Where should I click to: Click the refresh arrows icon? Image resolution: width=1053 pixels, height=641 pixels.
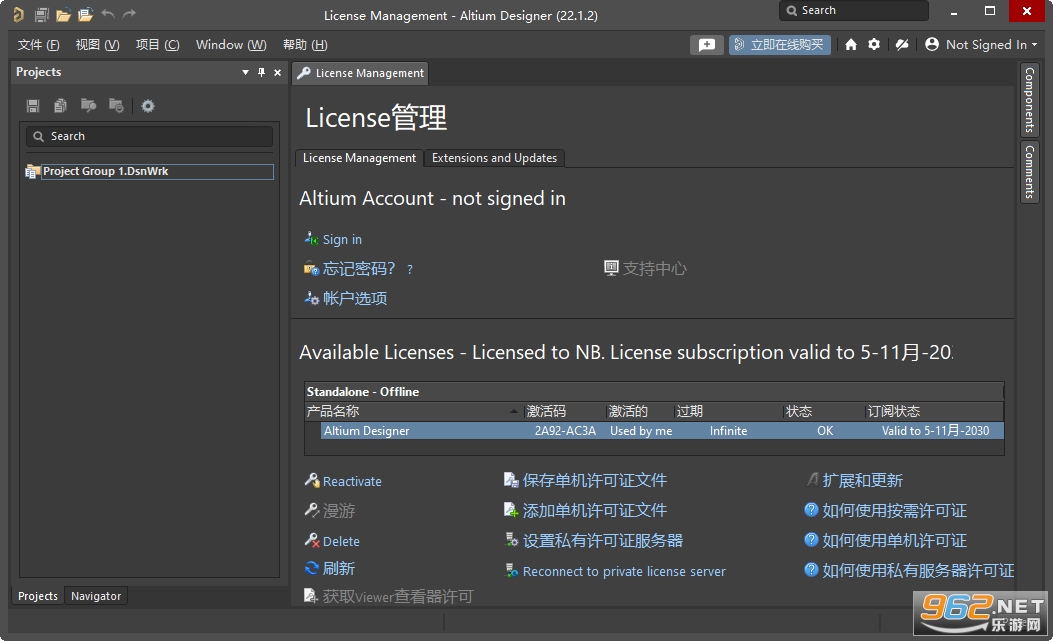click(312, 568)
